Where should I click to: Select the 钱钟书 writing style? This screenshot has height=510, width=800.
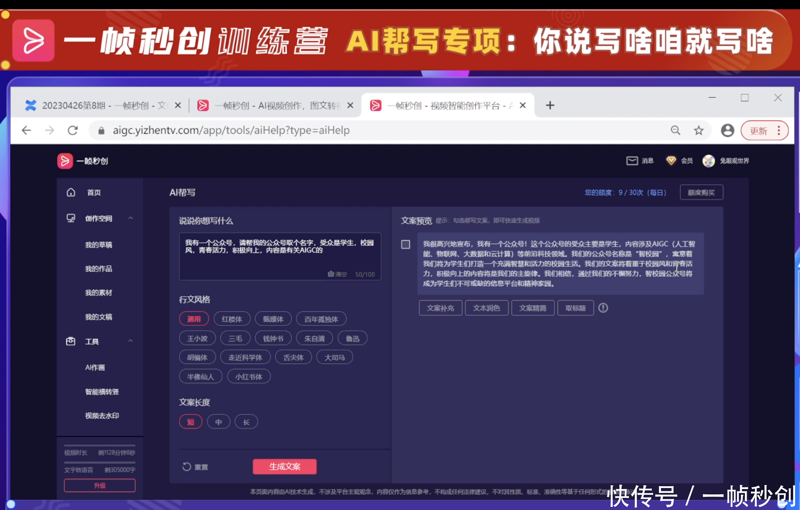point(273,338)
